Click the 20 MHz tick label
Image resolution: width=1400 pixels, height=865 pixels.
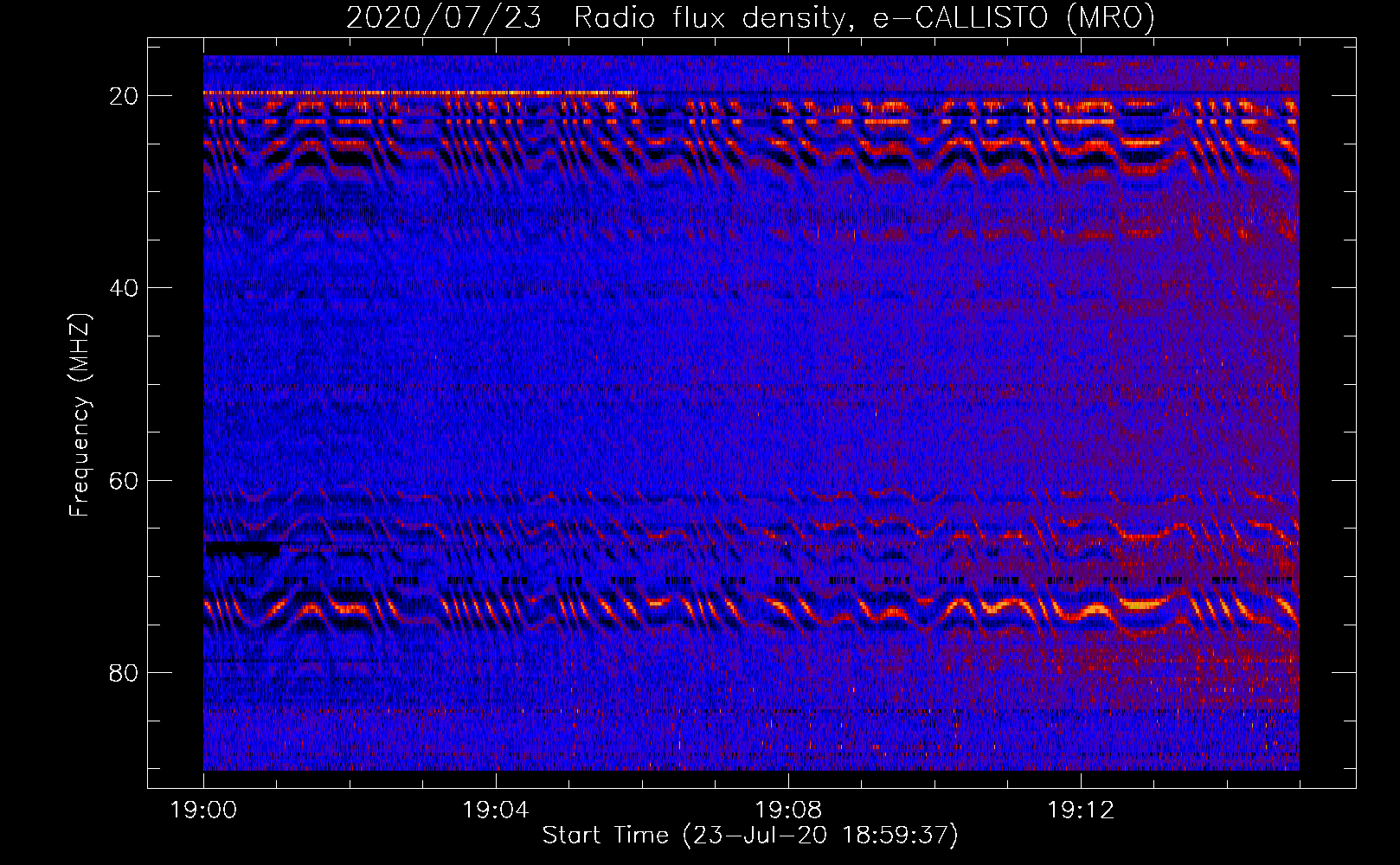click(x=125, y=96)
